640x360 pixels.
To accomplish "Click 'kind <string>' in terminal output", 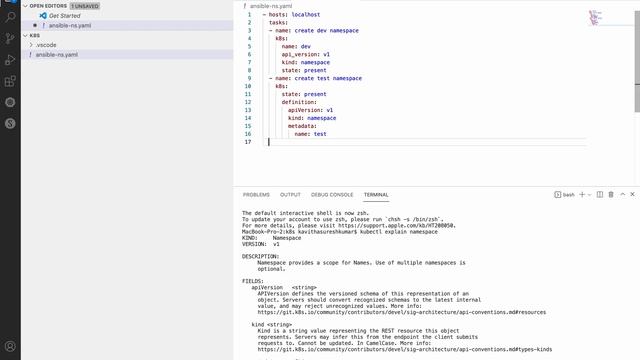I will [x=271, y=324].
